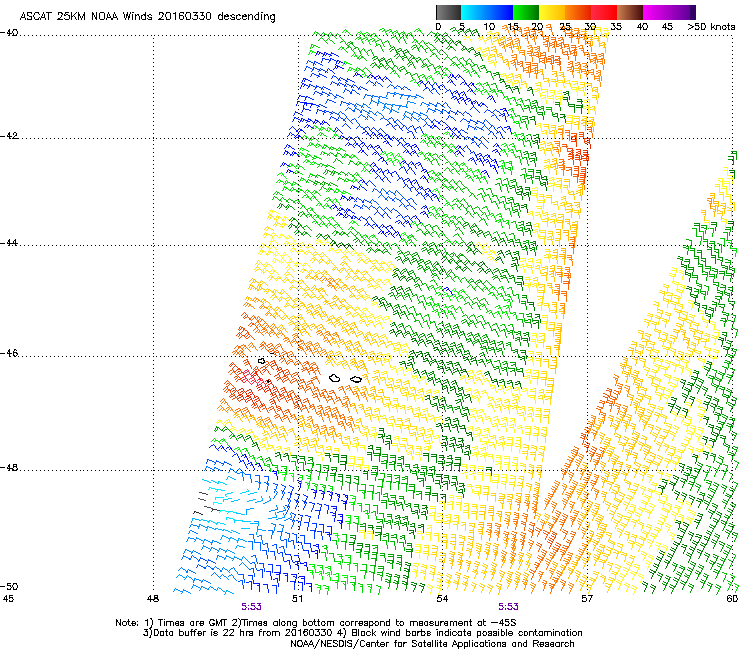Click the island outline left of longitude 52
The height and width of the screenshot is (650, 740).
[x=335, y=378]
